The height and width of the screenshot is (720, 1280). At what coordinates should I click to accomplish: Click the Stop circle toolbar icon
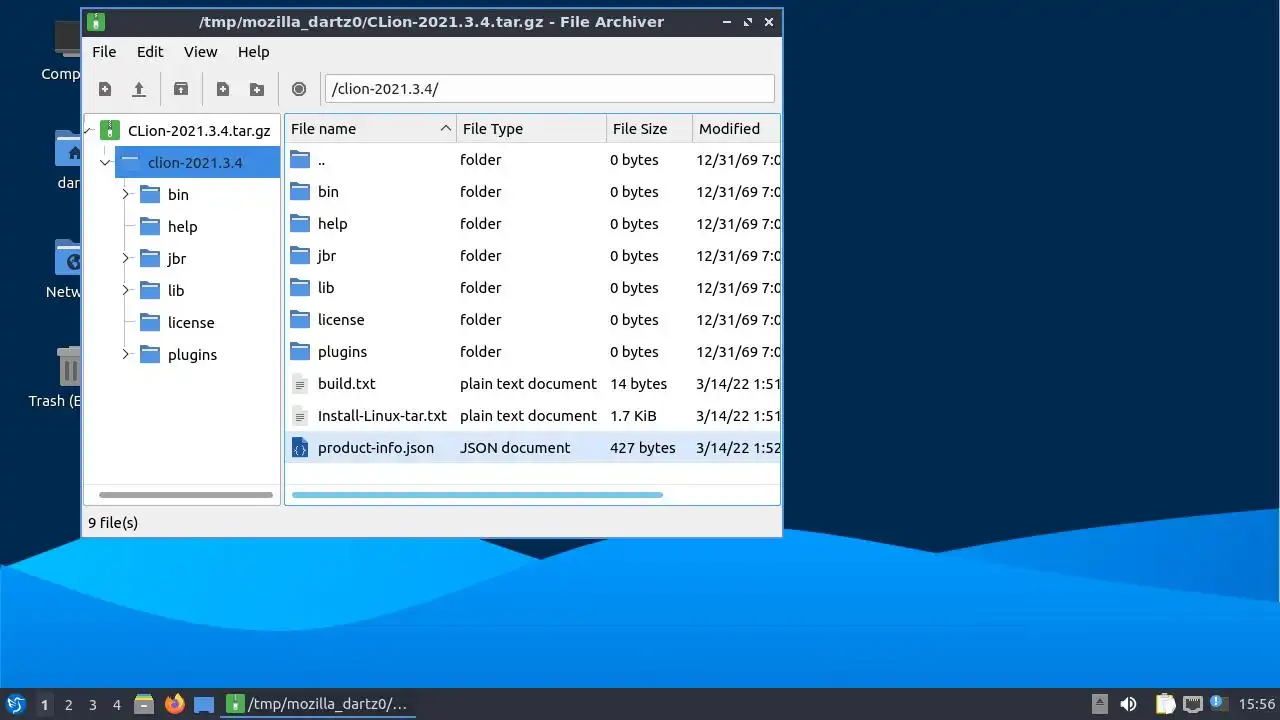[x=299, y=89]
